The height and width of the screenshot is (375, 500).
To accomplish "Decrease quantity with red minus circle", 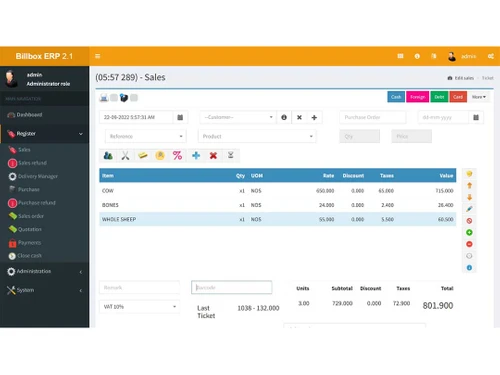I will (469, 244).
